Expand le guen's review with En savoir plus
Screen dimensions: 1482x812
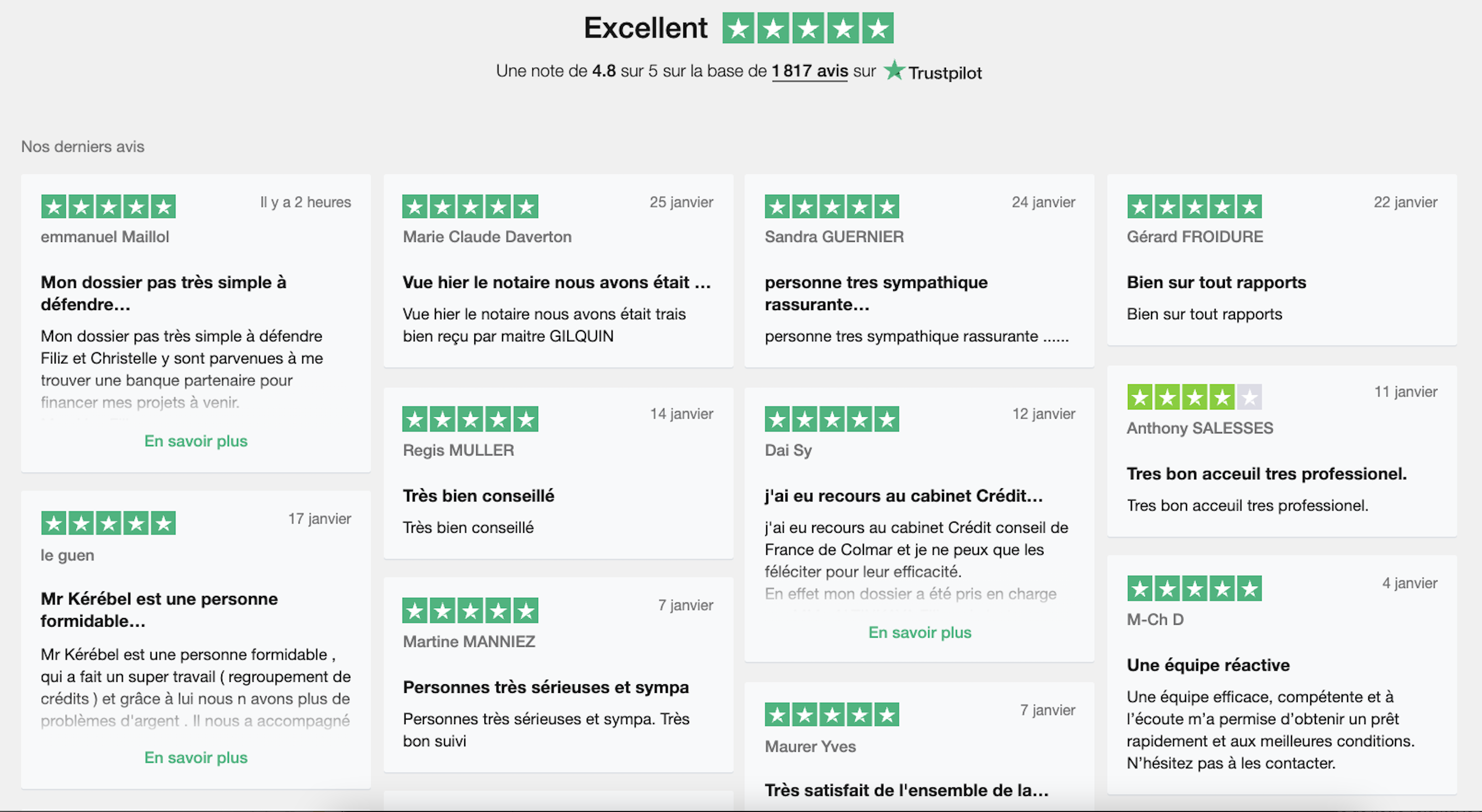(195, 757)
